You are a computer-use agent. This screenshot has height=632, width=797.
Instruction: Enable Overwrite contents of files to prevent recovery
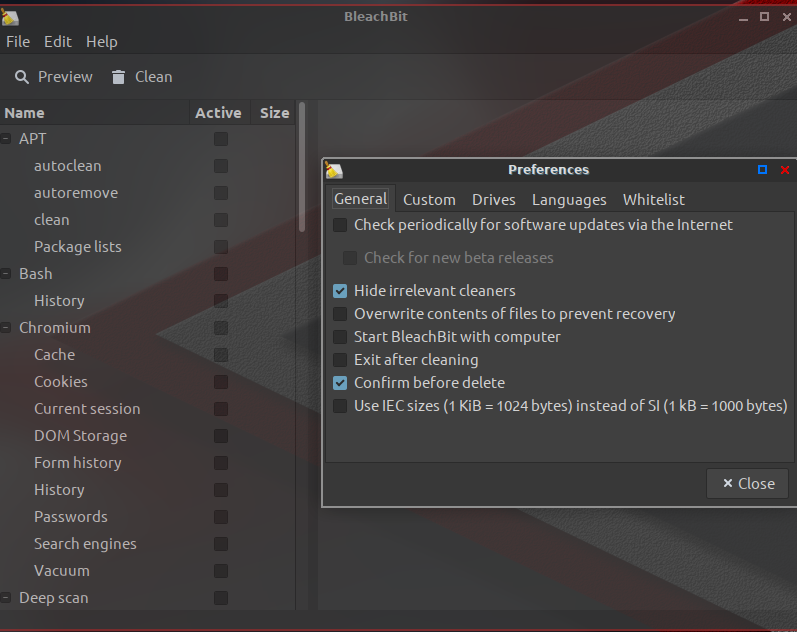340,314
